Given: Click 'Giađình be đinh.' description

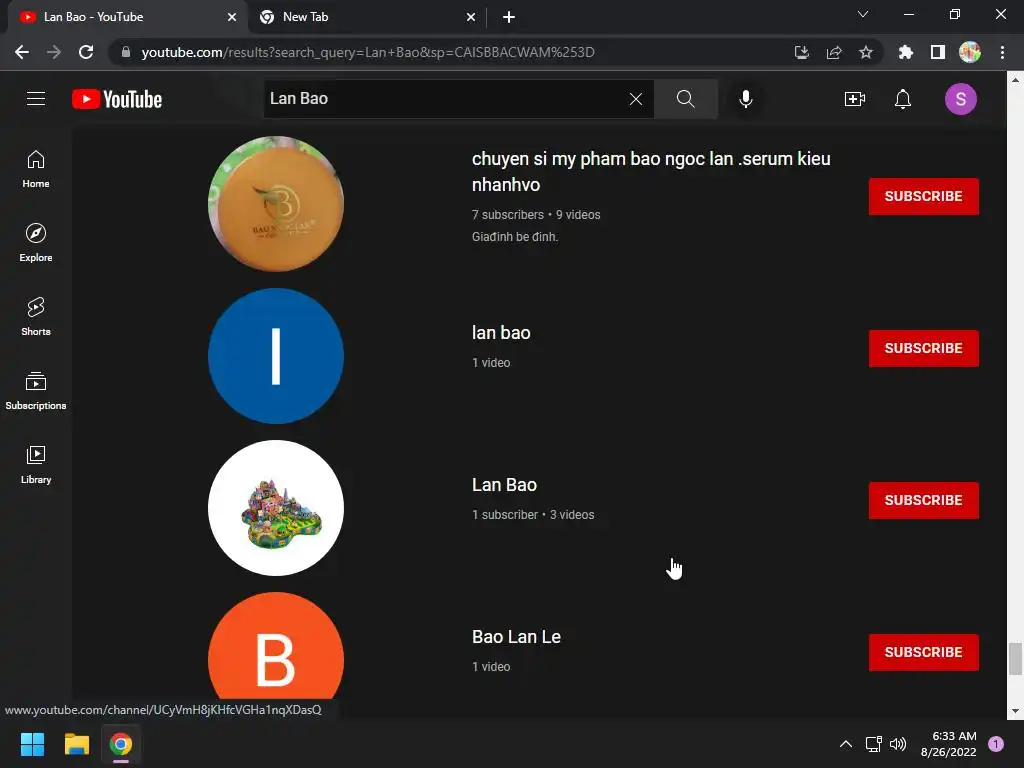Looking at the screenshot, I should click(x=515, y=237).
